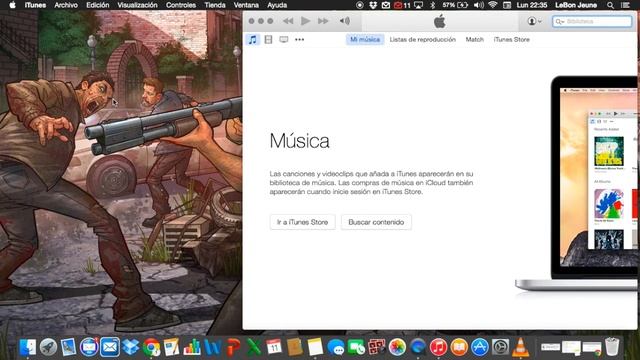
Task: Select the Mi música tab
Action: pyautogui.click(x=365, y=40)
